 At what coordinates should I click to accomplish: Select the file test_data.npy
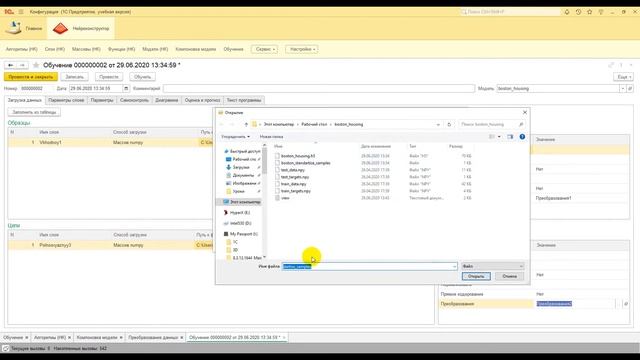[x=293, y=170]
